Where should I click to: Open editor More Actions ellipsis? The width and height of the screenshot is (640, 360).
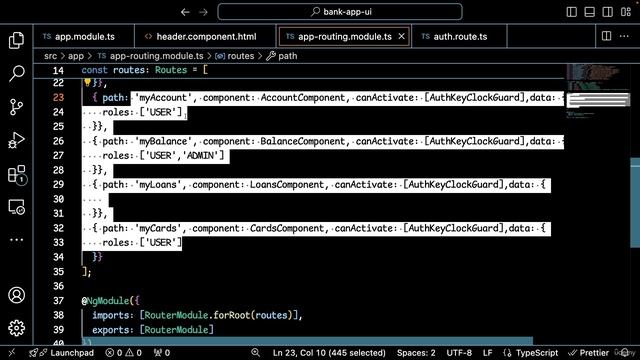pyautogui.click(x=624, y=36)
